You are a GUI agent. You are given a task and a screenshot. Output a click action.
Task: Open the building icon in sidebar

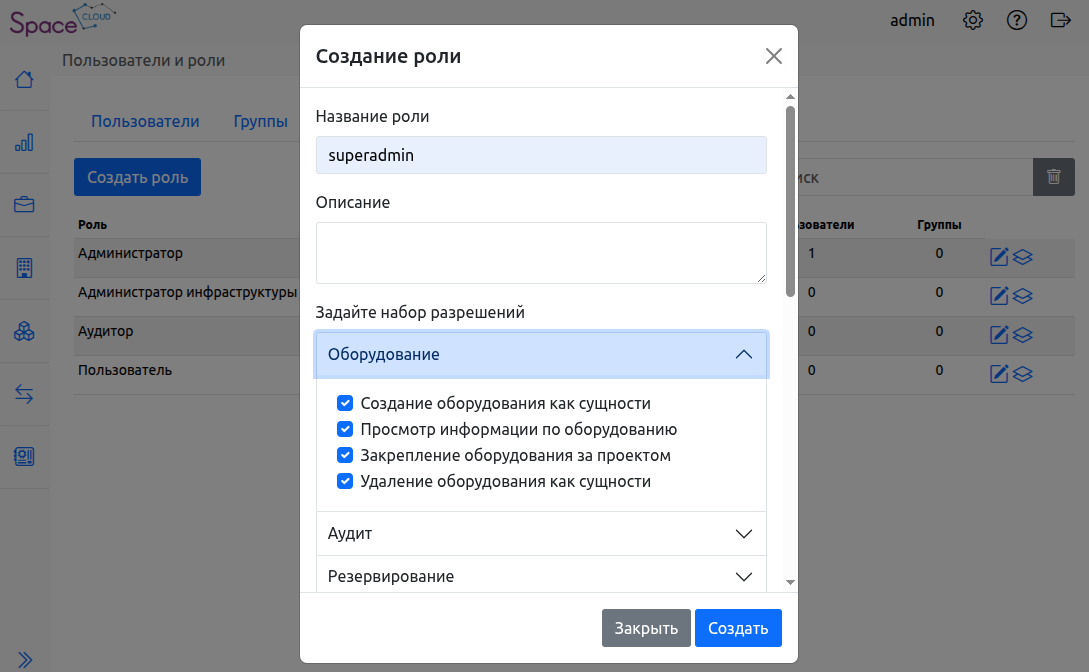[24, 268]
